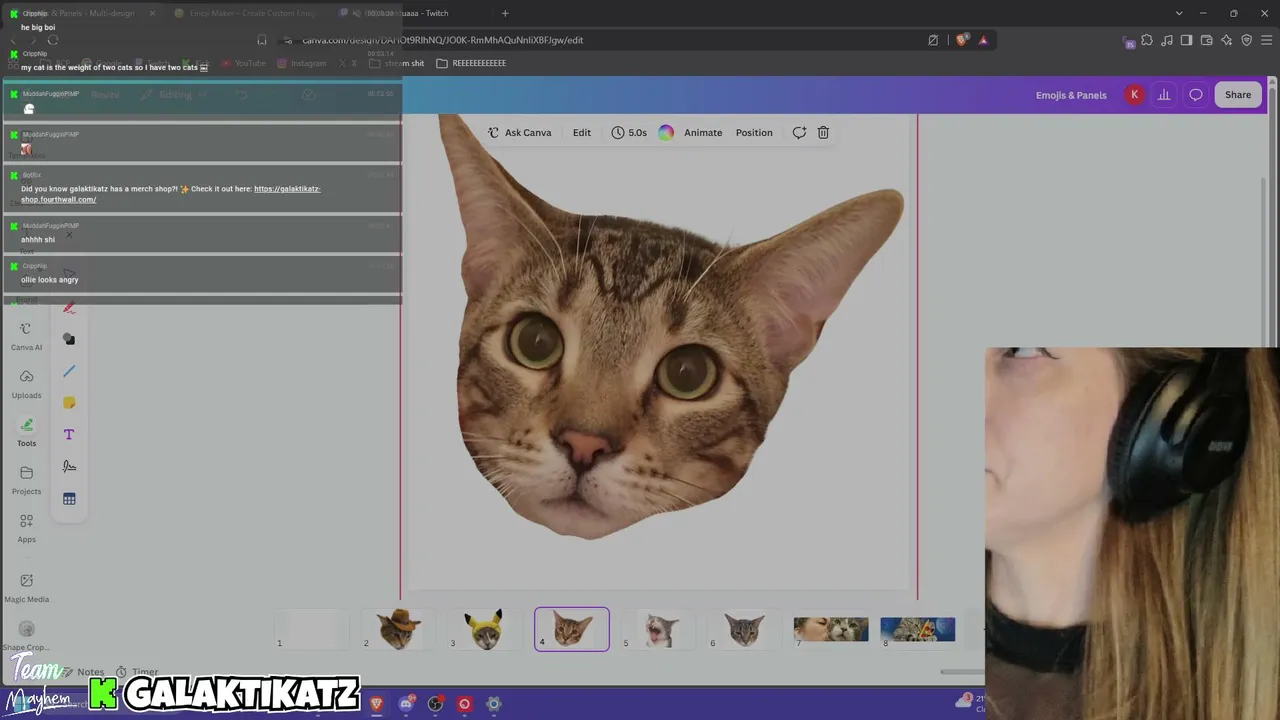Click the Brave Rewards triangle icon
The image size is (1280, 720).
pyautogui.click(x=983, y=40)
